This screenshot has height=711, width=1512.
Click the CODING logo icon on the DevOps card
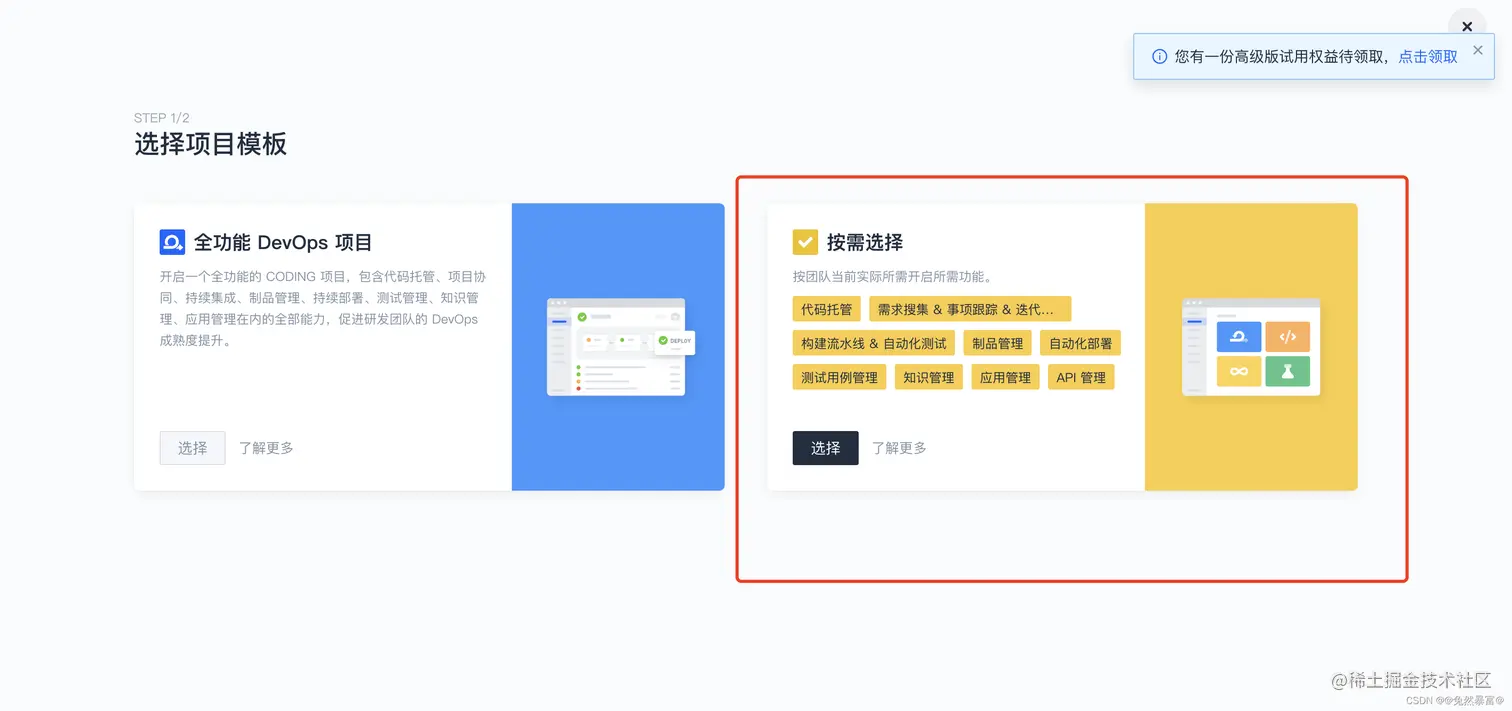[x=172, y=242]
